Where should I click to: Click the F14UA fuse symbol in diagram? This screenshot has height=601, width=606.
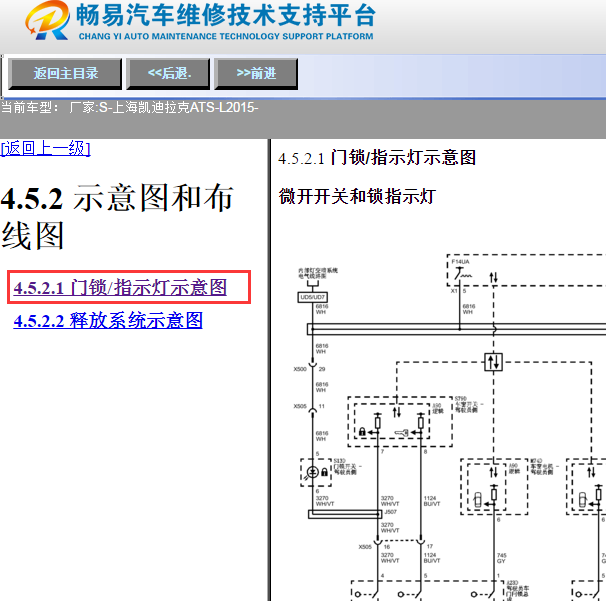point(463,274)
